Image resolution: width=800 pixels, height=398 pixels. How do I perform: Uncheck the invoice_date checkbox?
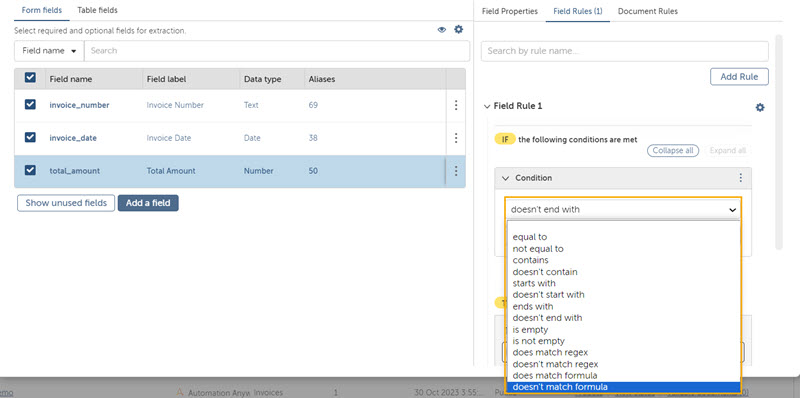[30, 137]
